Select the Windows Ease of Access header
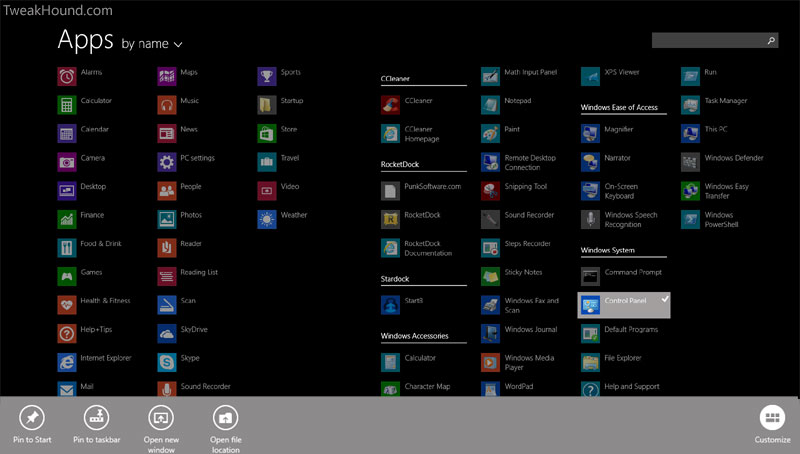 619,107
